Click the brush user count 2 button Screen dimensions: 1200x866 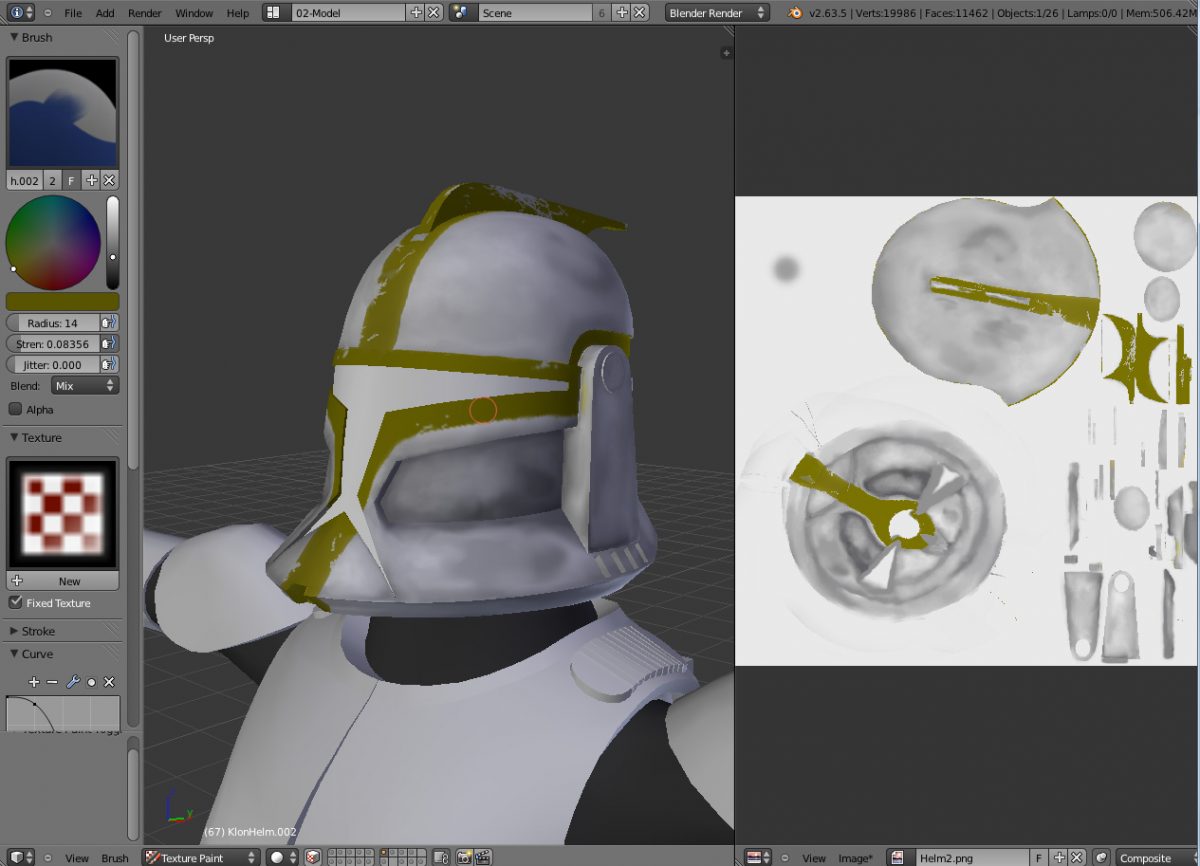53,181
